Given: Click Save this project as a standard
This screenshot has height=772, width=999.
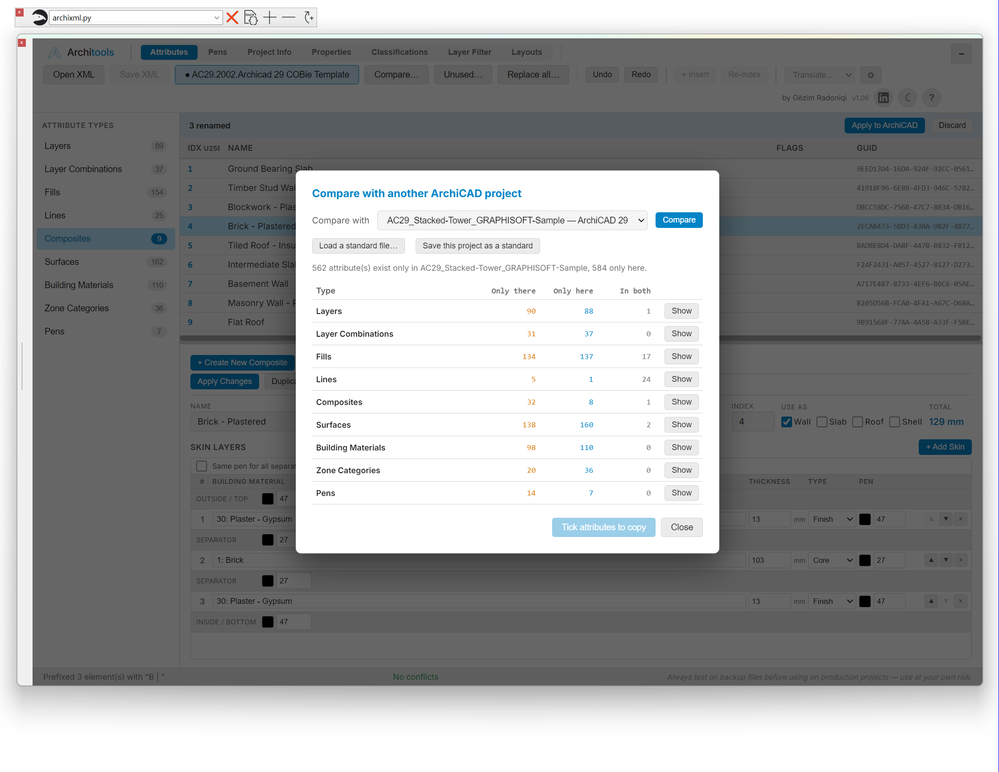Looking at the screenshot, I should coord(478,246).
